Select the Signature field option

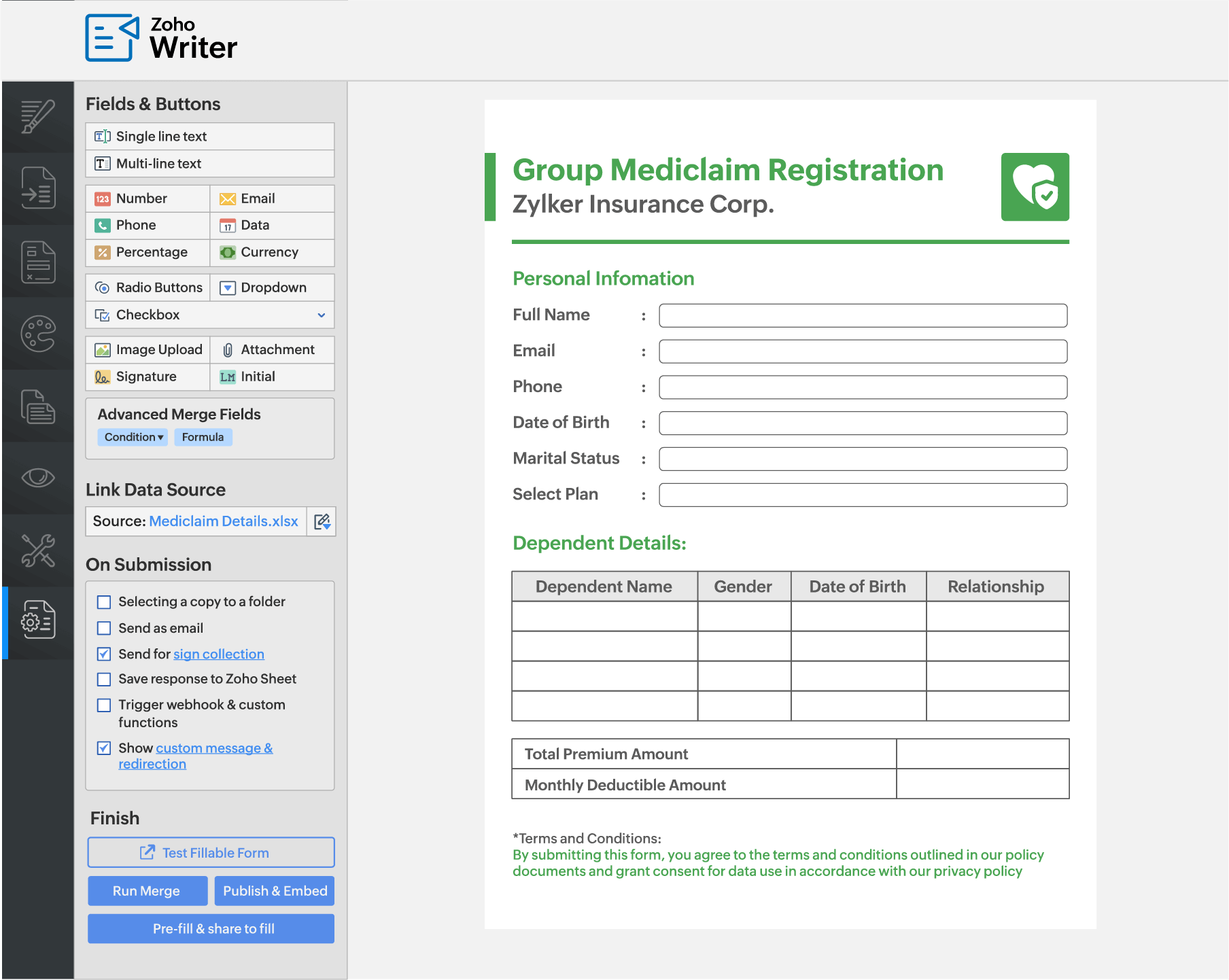147,377
